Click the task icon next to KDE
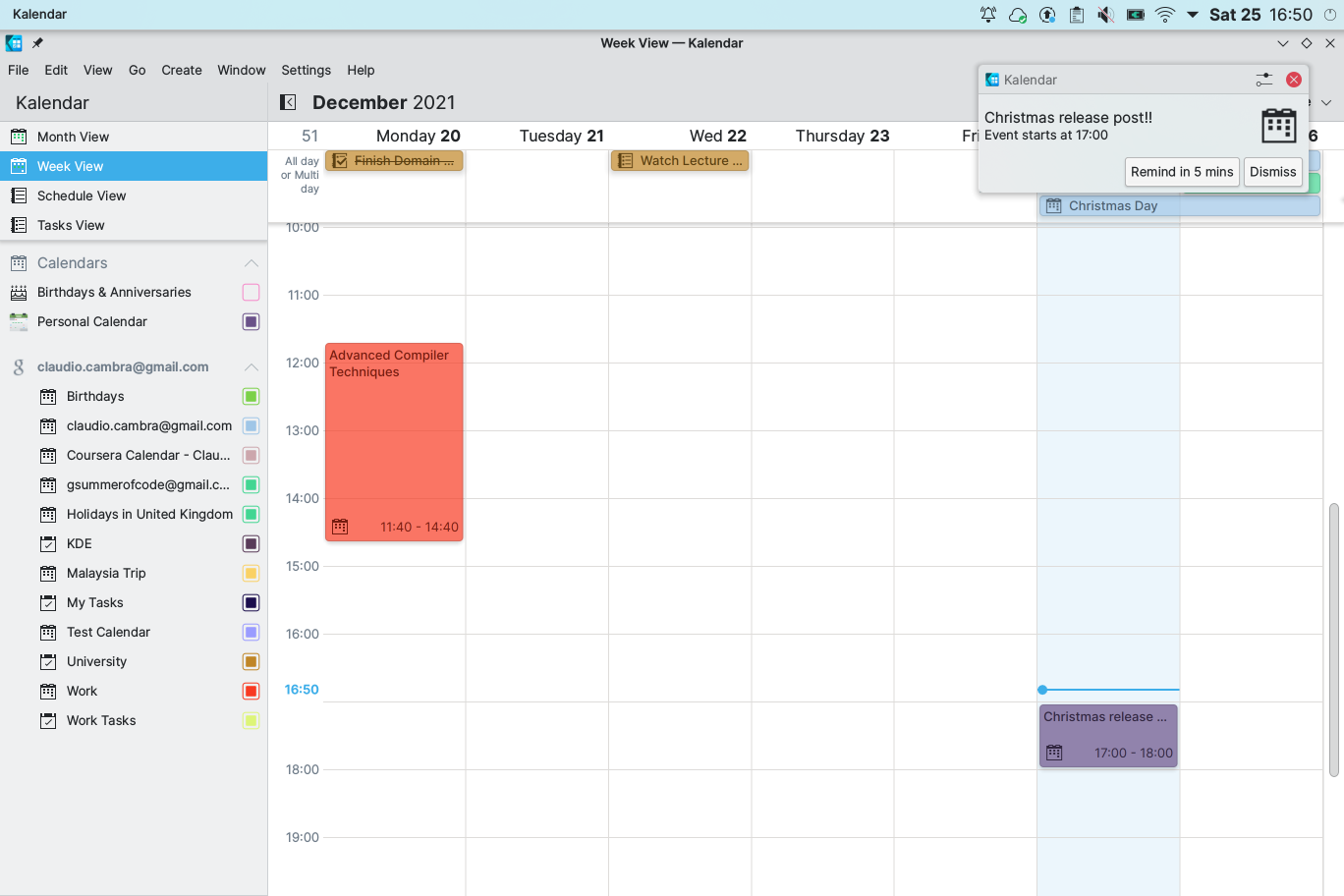The width and height of the screenshot is (1344, 896). coord(48,543)
